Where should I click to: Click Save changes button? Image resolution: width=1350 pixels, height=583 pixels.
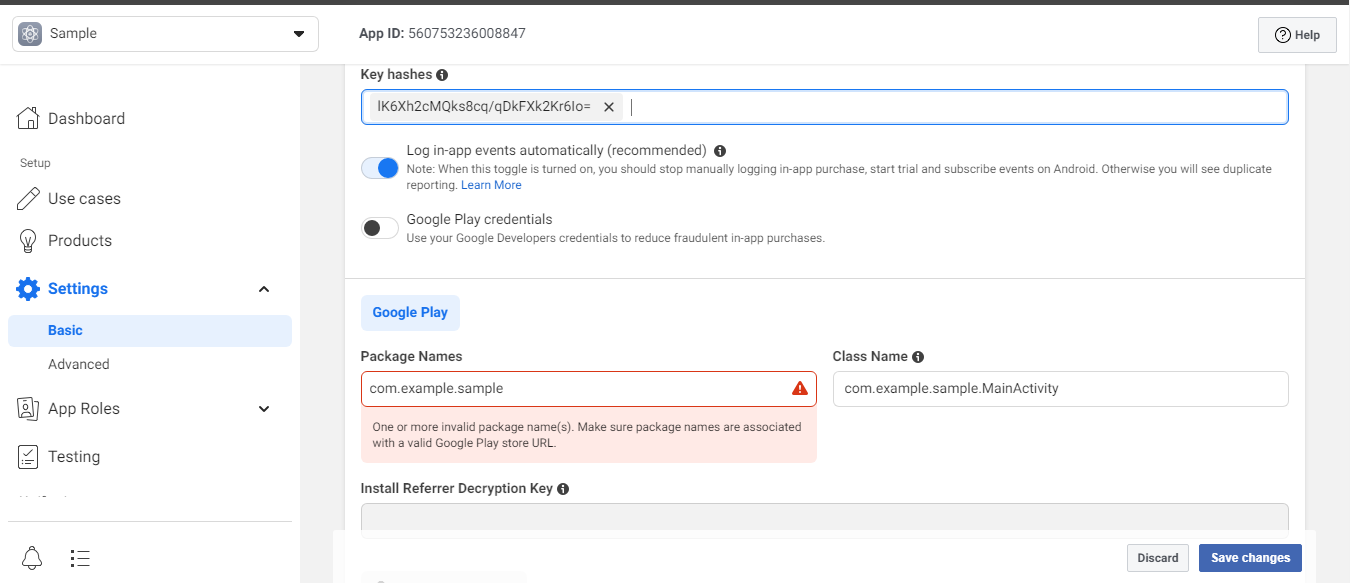click(x=1250, y=558)
